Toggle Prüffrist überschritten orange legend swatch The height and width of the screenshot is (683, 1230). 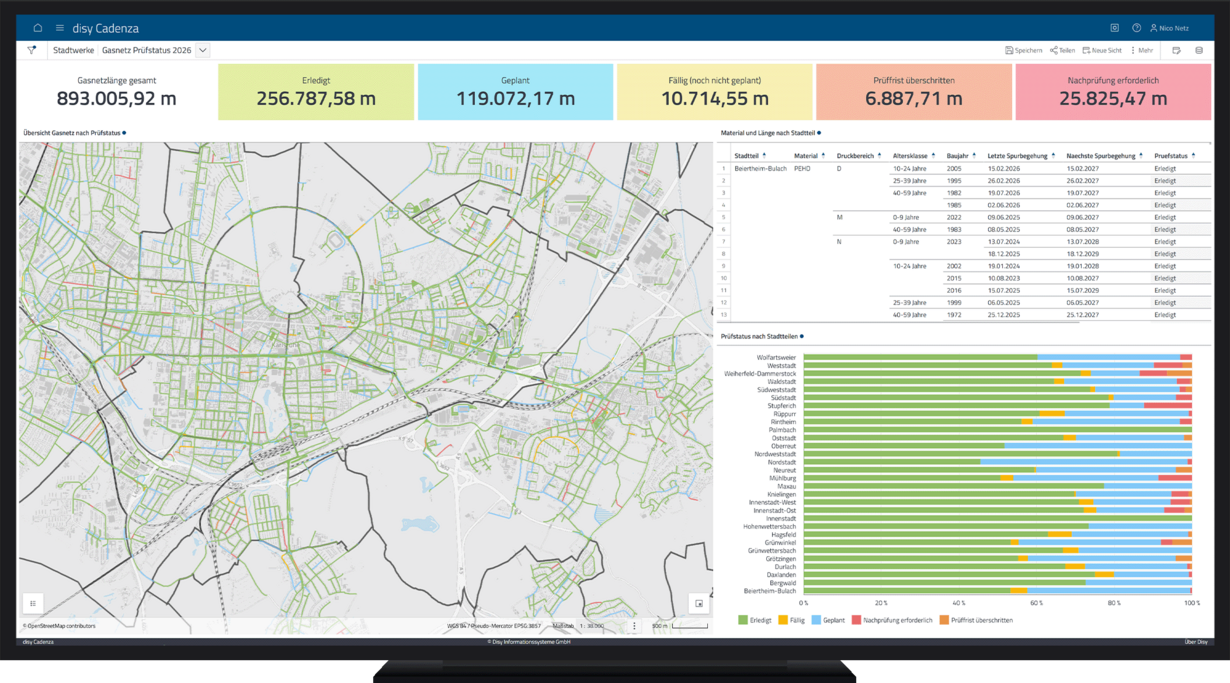[944, 620]
